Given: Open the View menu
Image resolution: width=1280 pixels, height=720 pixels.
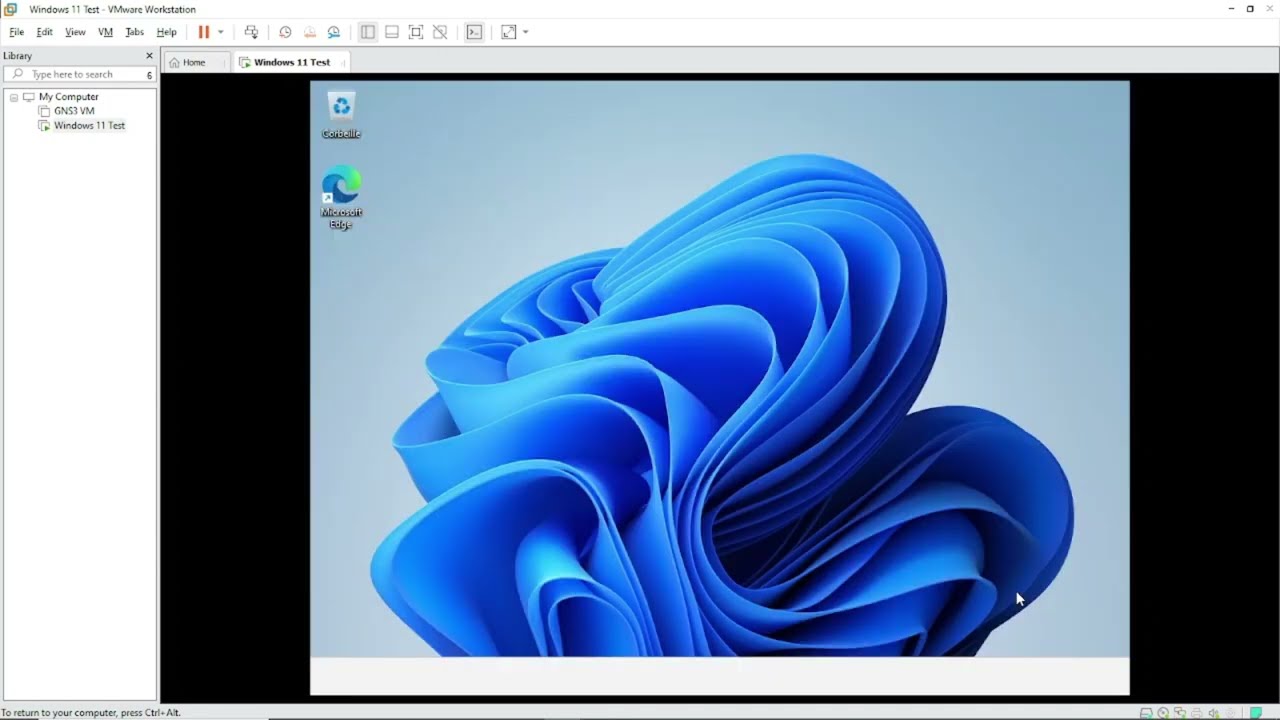Looking at the screenshot, I should 75,32.
